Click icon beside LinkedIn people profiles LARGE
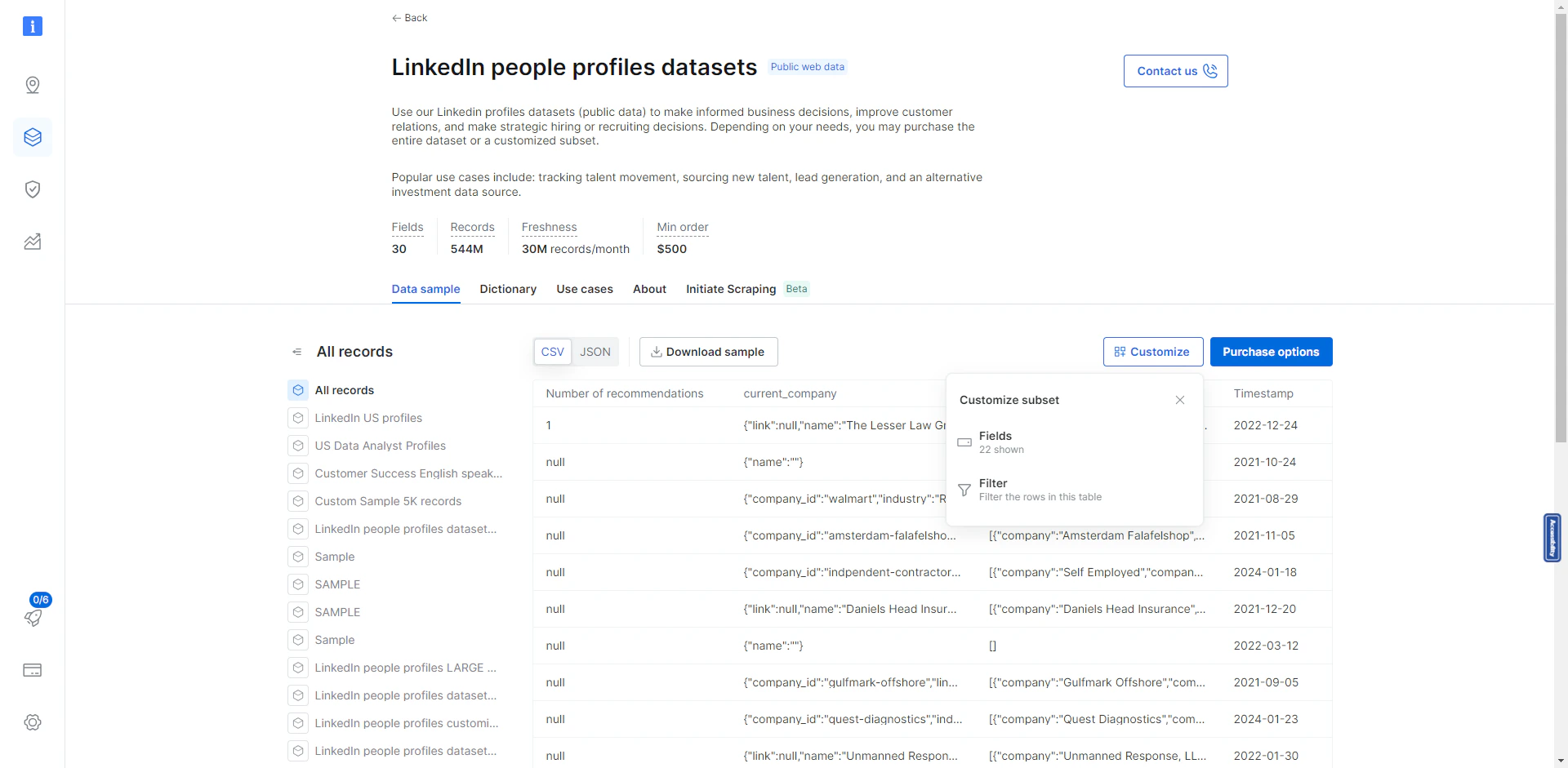1568x768 pixels. coord(298,668)
